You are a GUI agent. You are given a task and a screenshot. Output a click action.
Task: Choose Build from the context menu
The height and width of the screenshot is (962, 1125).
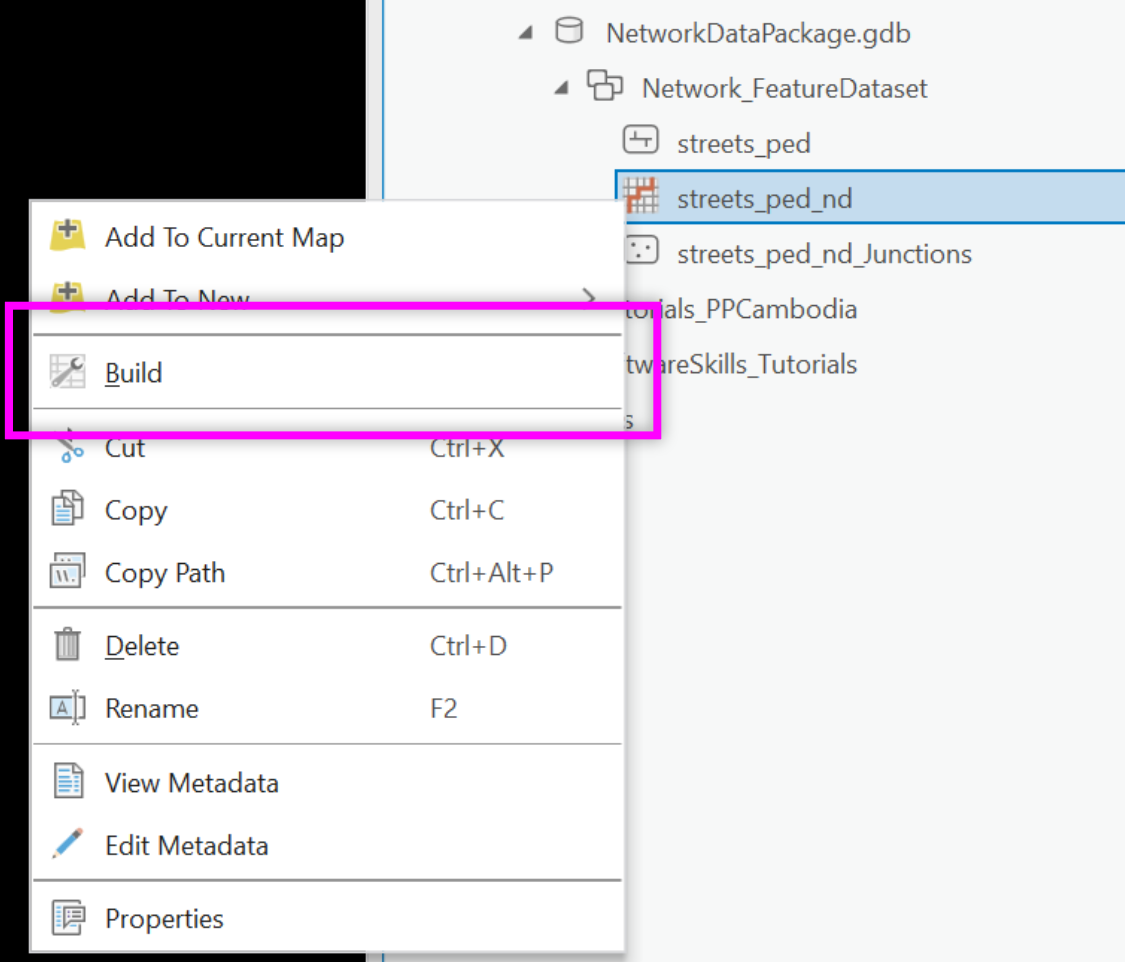134,371
